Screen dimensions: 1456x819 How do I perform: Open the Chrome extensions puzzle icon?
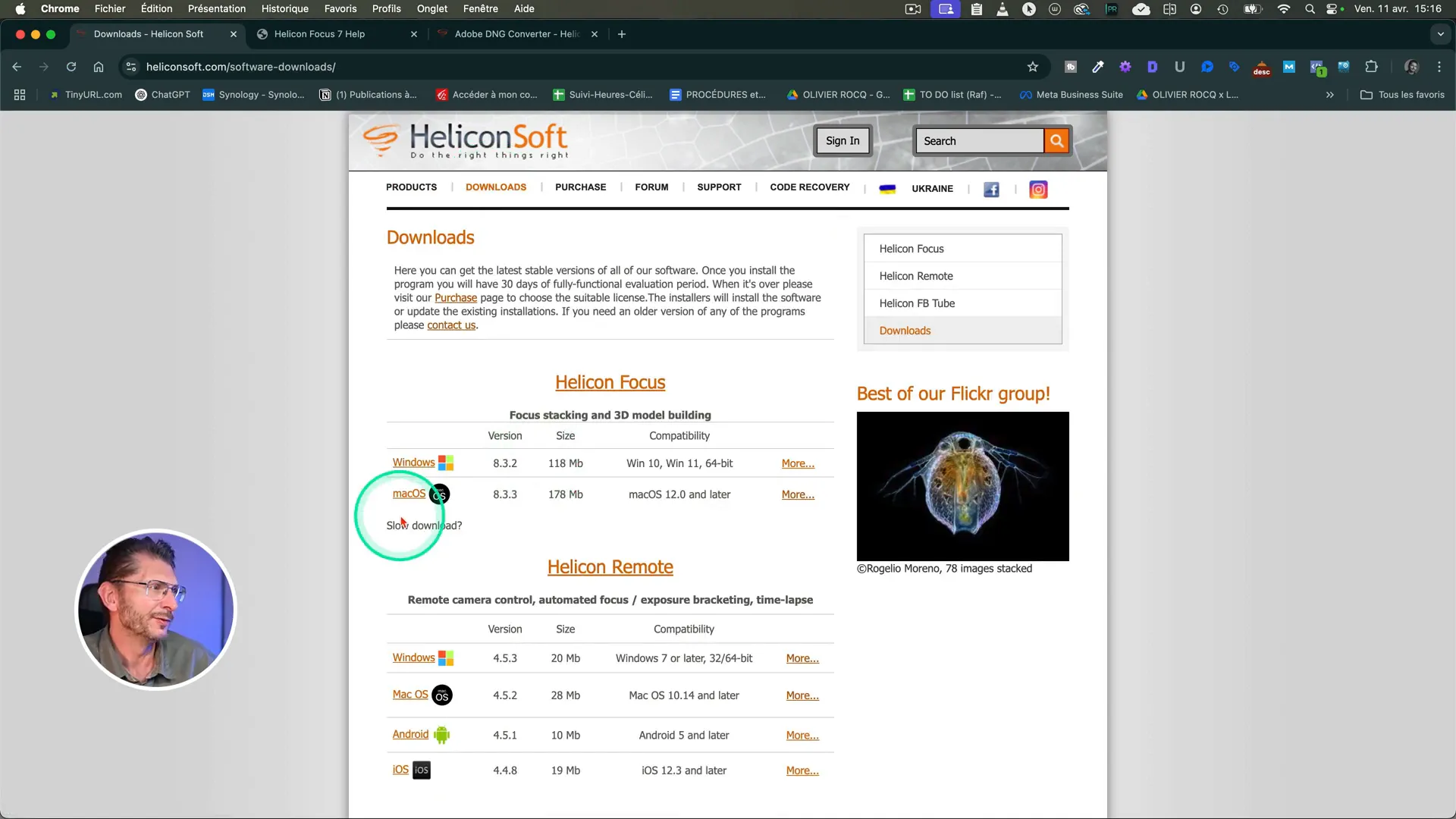coord(1371,67)
